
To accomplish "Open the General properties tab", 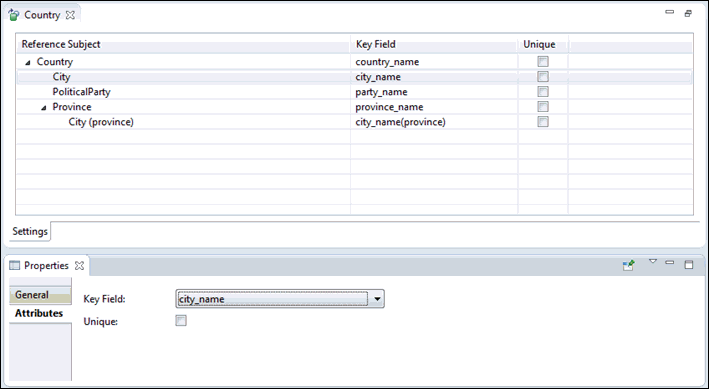I will (x=40, y=295).
